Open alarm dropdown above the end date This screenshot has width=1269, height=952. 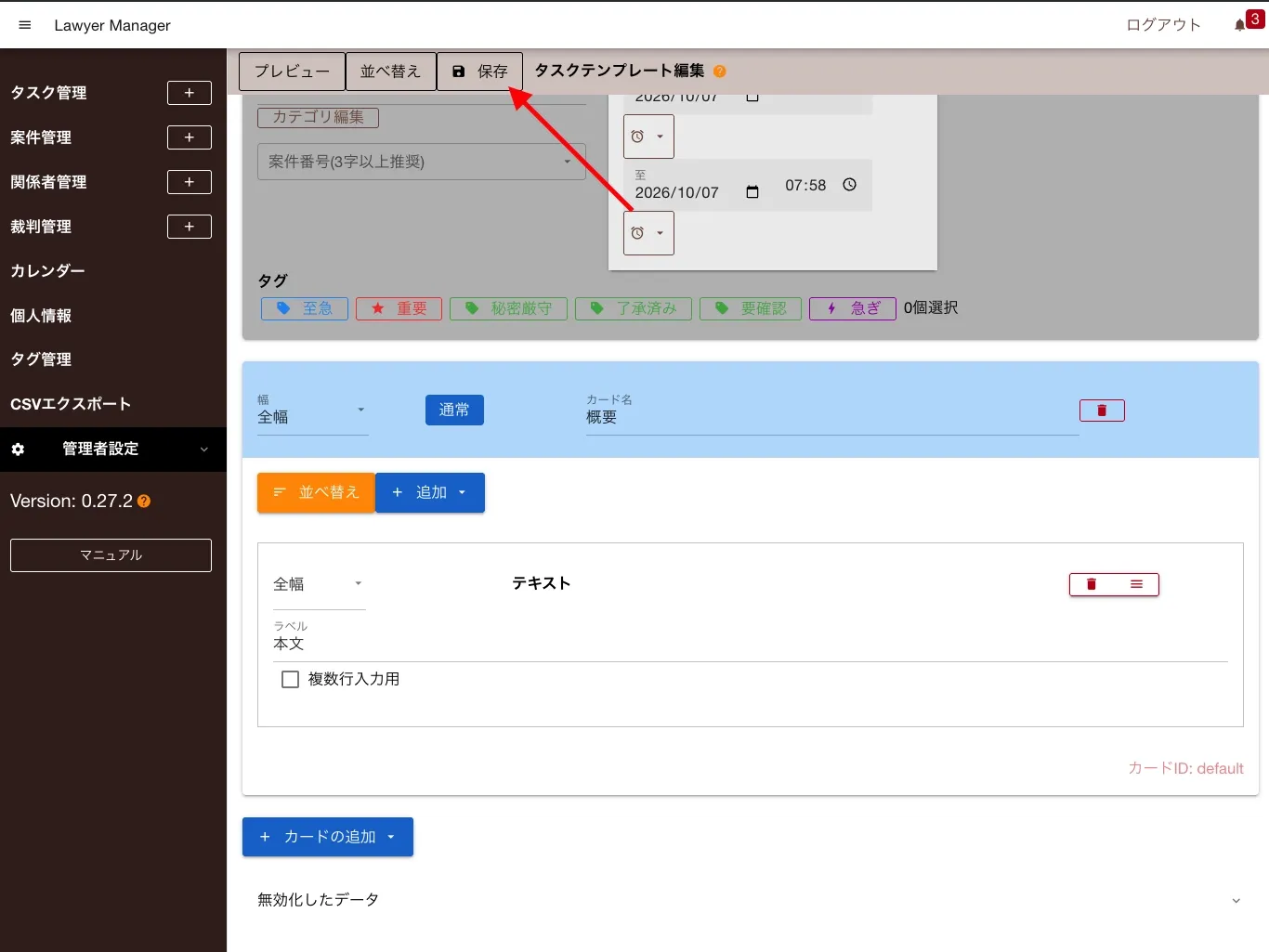pos(648,137)
